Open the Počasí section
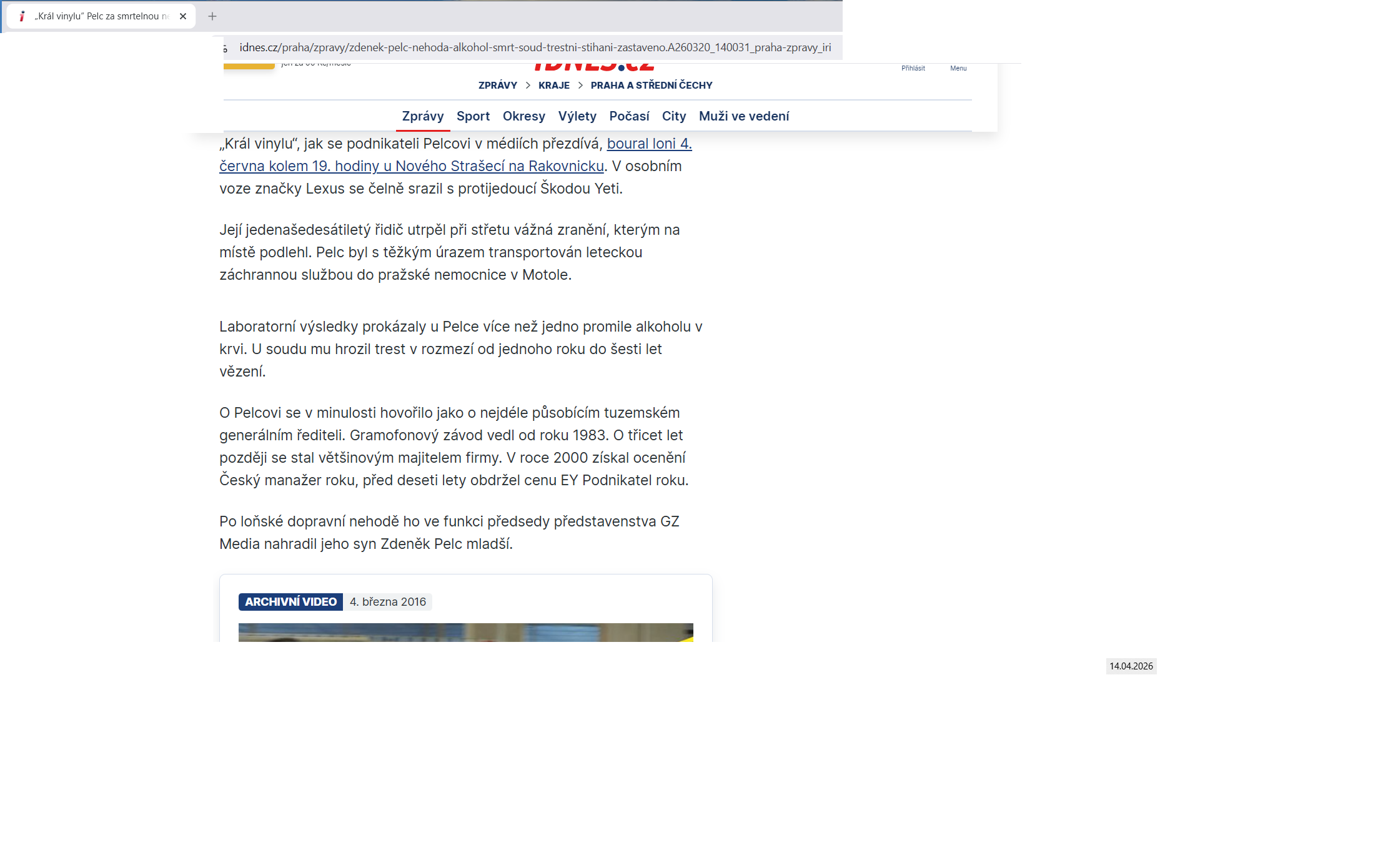This screenshot has width=1378, height=868. 629,116
